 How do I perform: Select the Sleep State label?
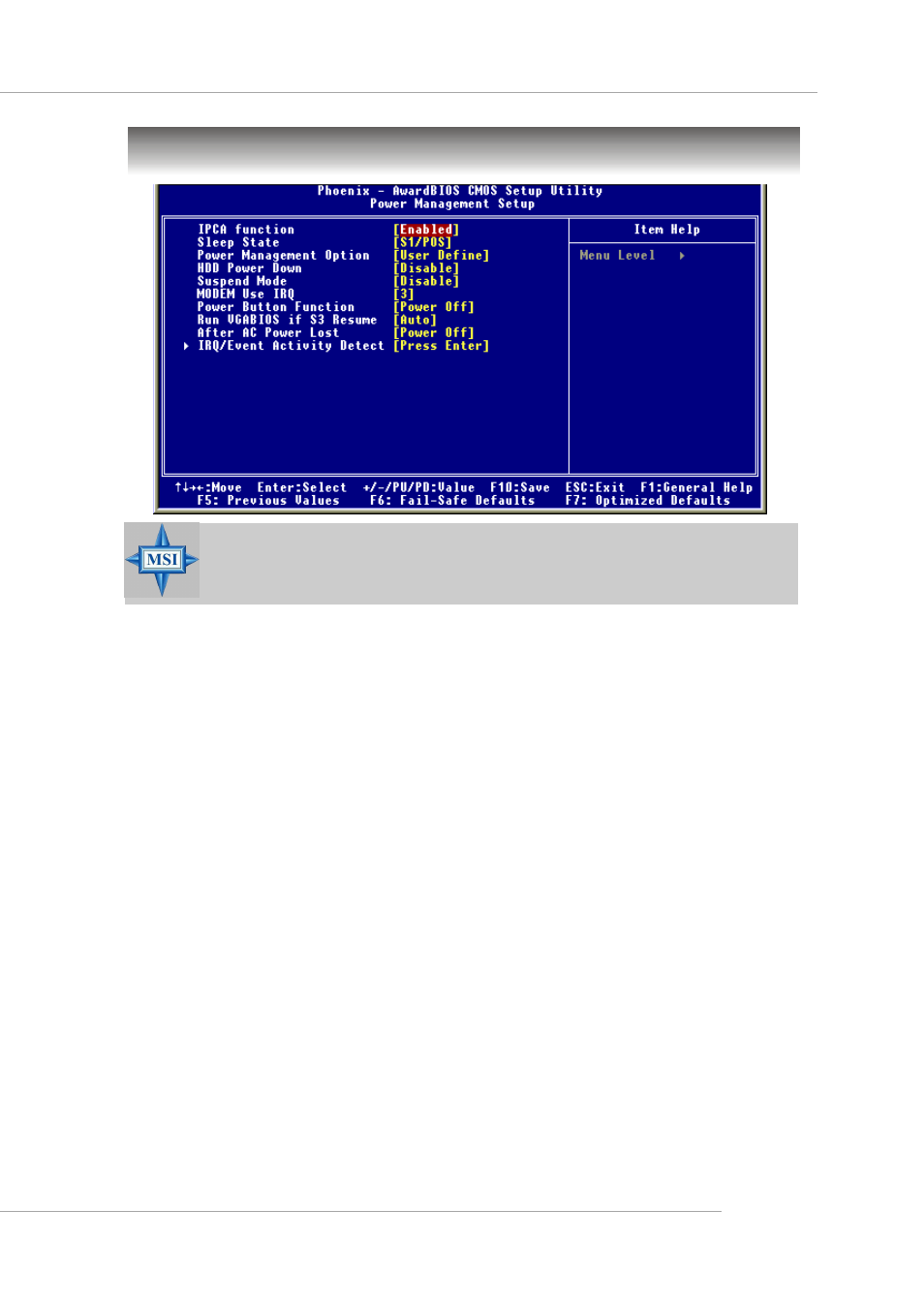[x=238, y=242]
